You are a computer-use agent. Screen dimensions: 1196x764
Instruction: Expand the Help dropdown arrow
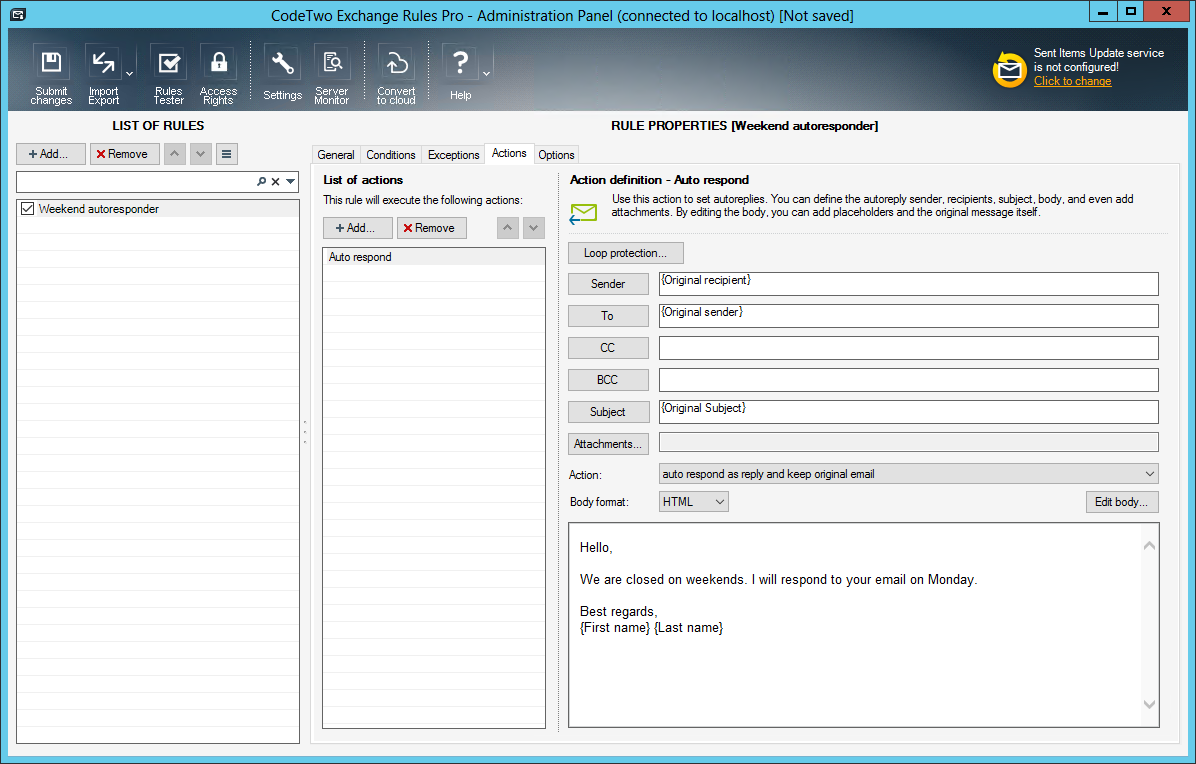click(487, 74)
